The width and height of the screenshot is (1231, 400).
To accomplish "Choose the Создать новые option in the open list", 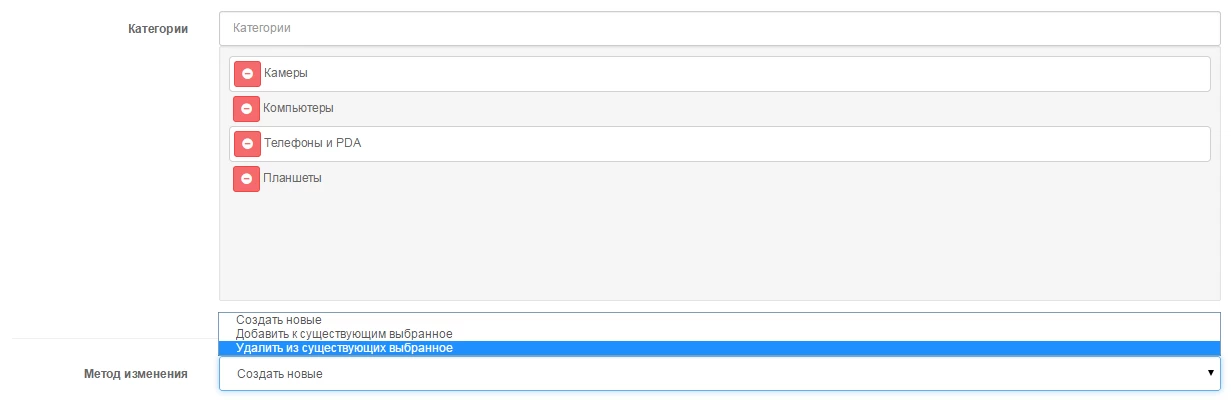I will [x=280, y=320].
